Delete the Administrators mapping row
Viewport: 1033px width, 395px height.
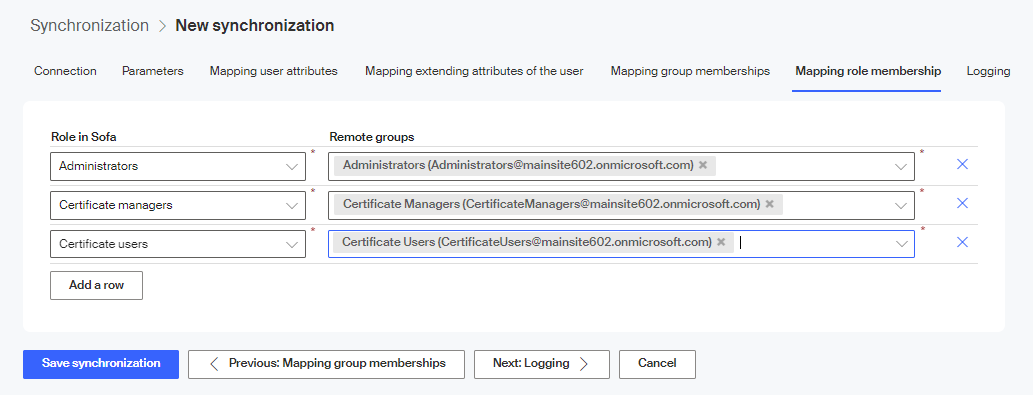[x=962, y=165]
